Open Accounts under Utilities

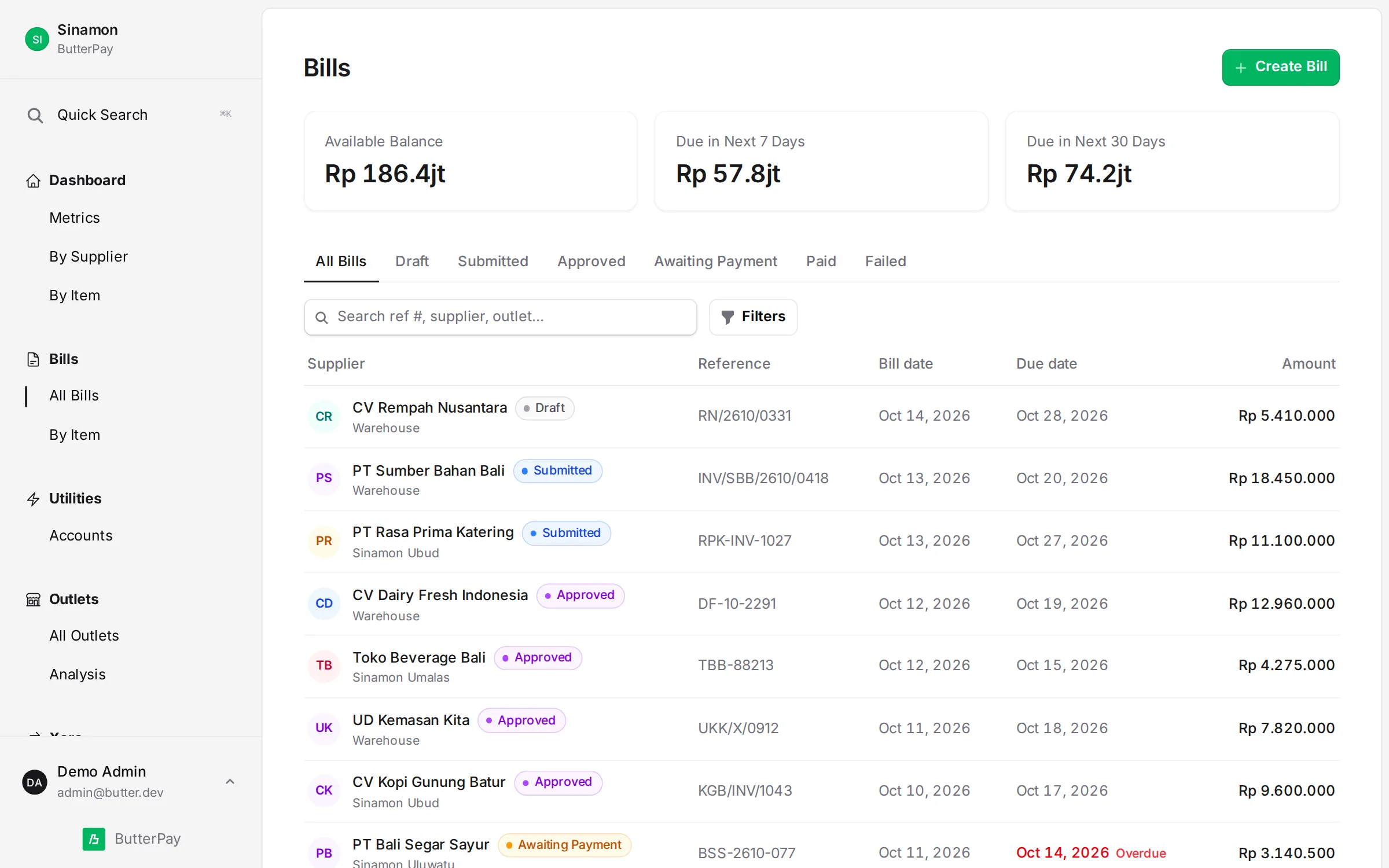click(x=81, y=536)
